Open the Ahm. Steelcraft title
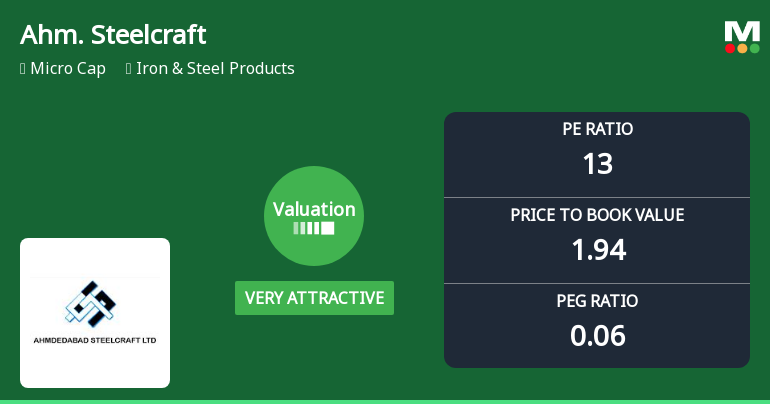 click(x=113, y=35)
